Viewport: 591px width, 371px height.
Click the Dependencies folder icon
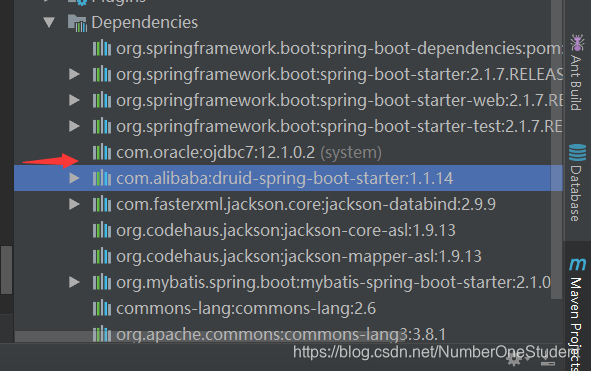point(77,23)
